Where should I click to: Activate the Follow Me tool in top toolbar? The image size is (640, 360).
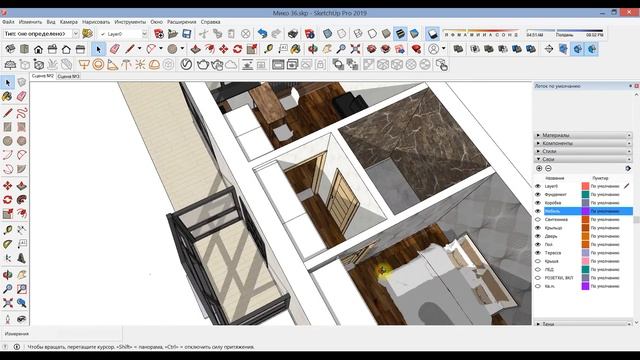209,49
